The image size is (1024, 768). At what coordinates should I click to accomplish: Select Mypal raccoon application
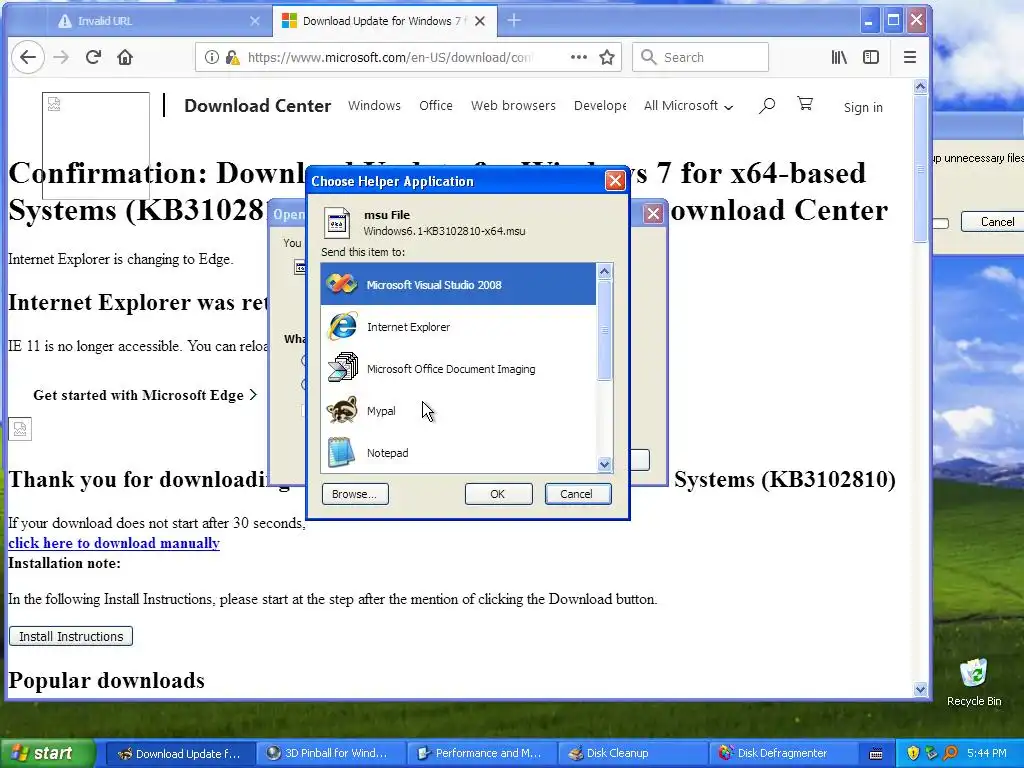pos(458,411)
